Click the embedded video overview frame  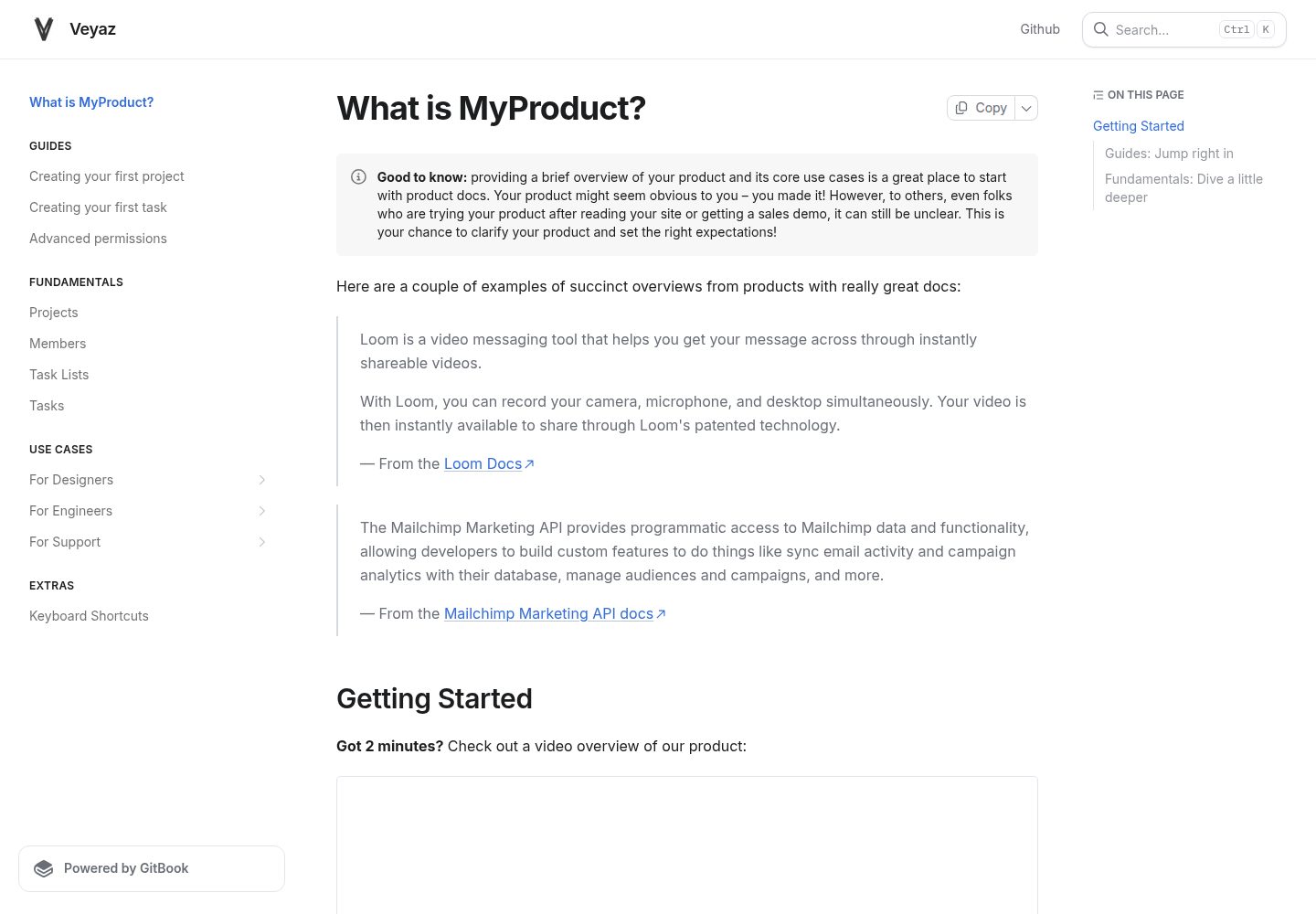point(687,845)
